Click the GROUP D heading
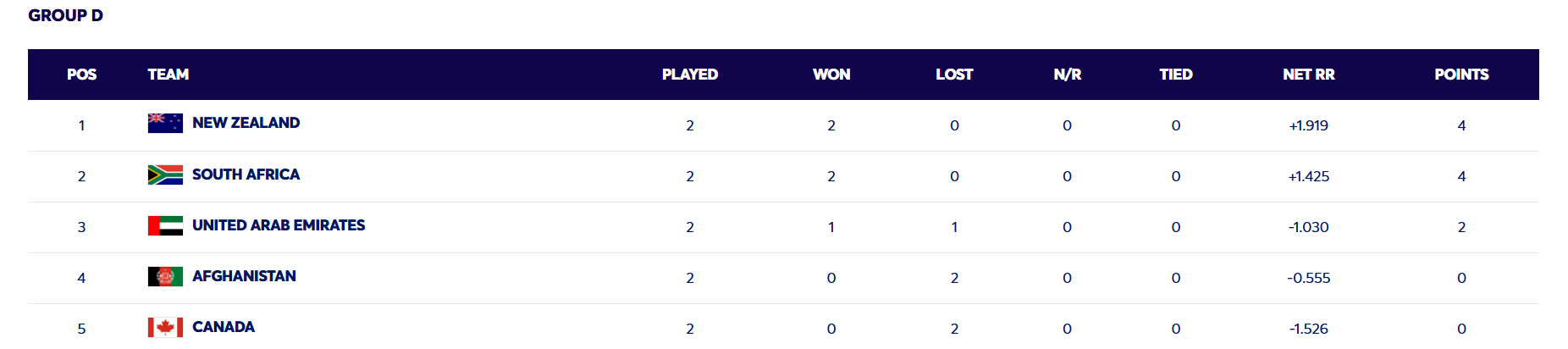Image resolution: width=1568 pixels, height=349 pixels. 65,15
